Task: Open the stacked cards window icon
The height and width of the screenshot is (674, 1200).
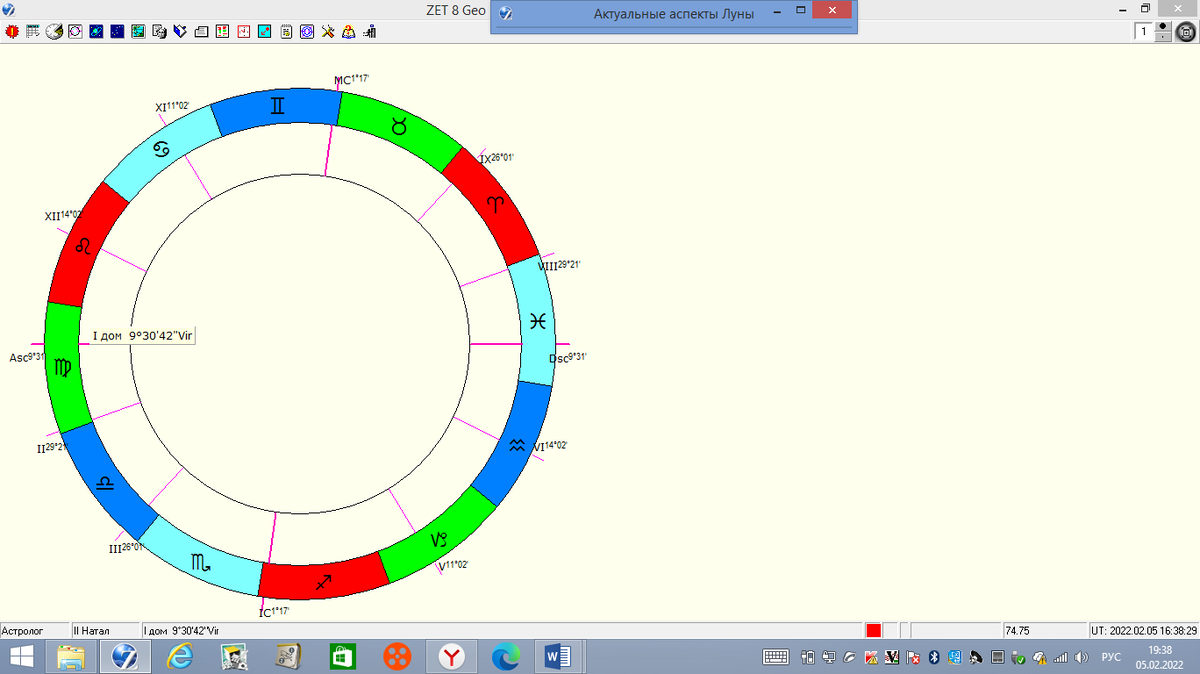Action: (x=201, y=32)
